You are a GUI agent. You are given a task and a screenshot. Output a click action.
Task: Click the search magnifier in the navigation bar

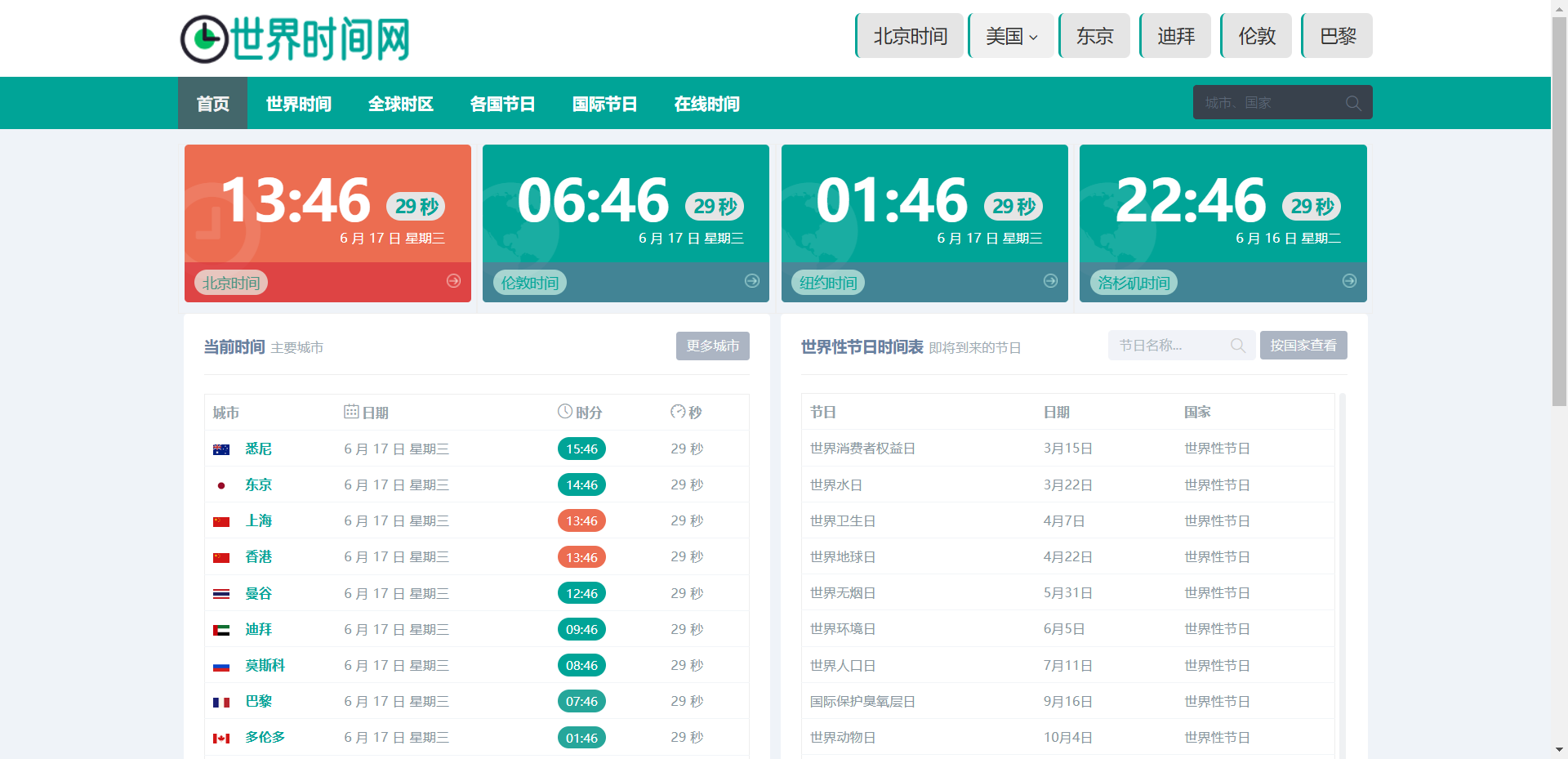[x=1353, y=103]
